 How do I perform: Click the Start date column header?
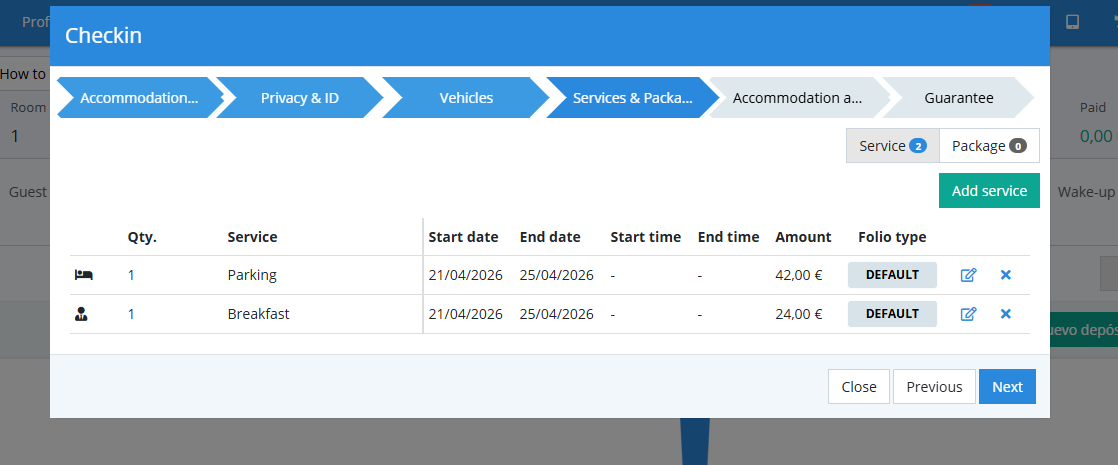tap(463, 237)
